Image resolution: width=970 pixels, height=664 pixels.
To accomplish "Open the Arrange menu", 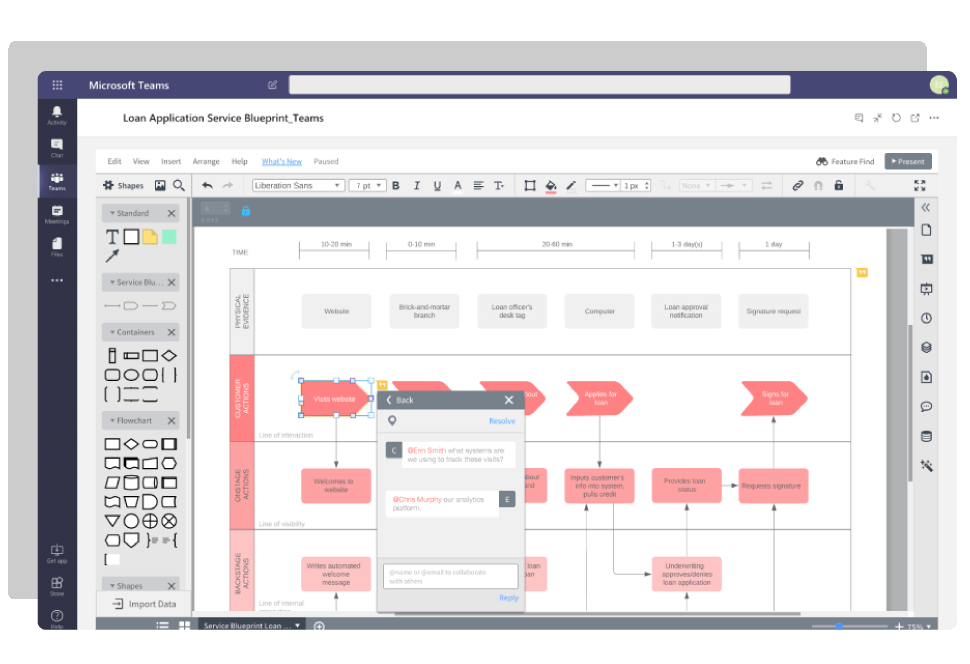I will tap(204, 160).
